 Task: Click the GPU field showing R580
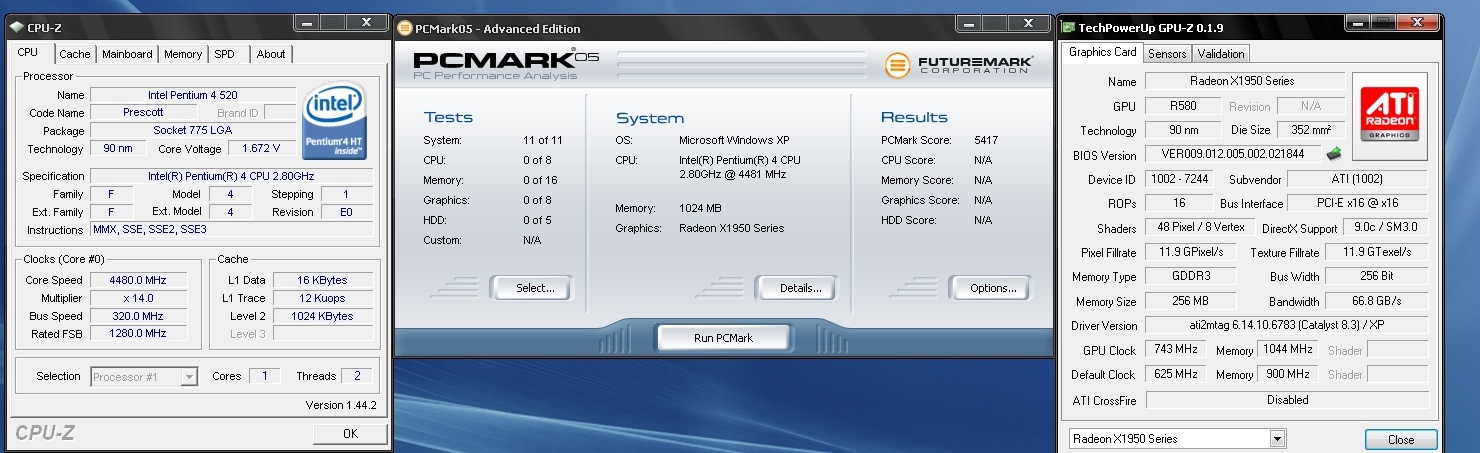(x=1183, y=106)
